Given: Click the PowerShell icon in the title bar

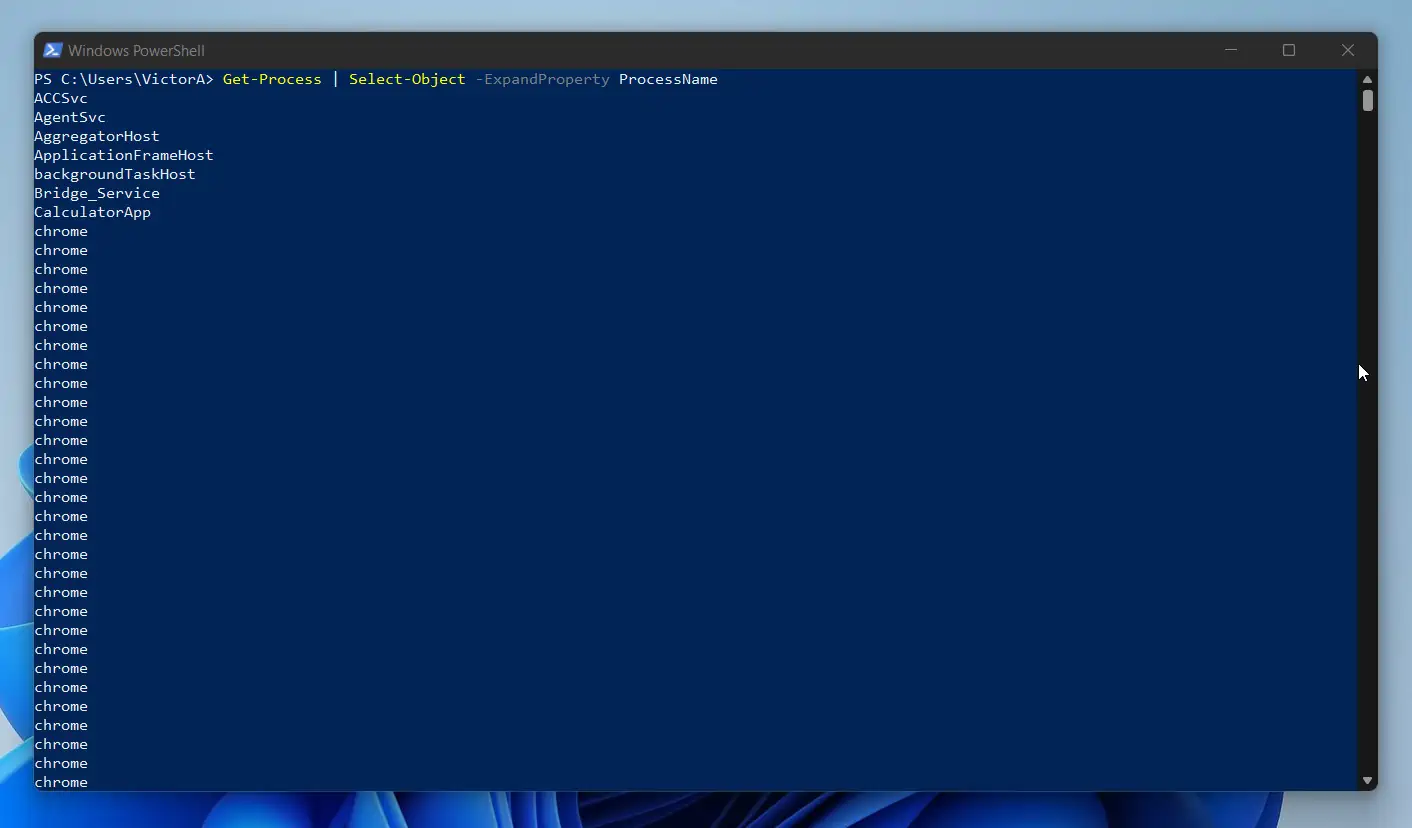Looking at the screenshot, I should (53, 50).
